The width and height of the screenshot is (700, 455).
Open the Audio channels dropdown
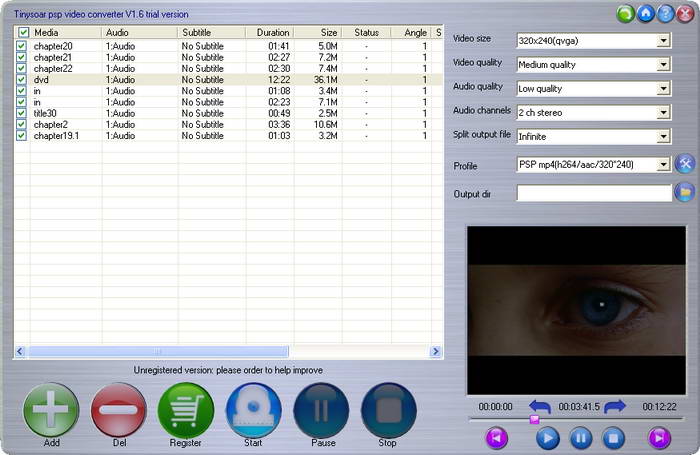pos(663,113)
